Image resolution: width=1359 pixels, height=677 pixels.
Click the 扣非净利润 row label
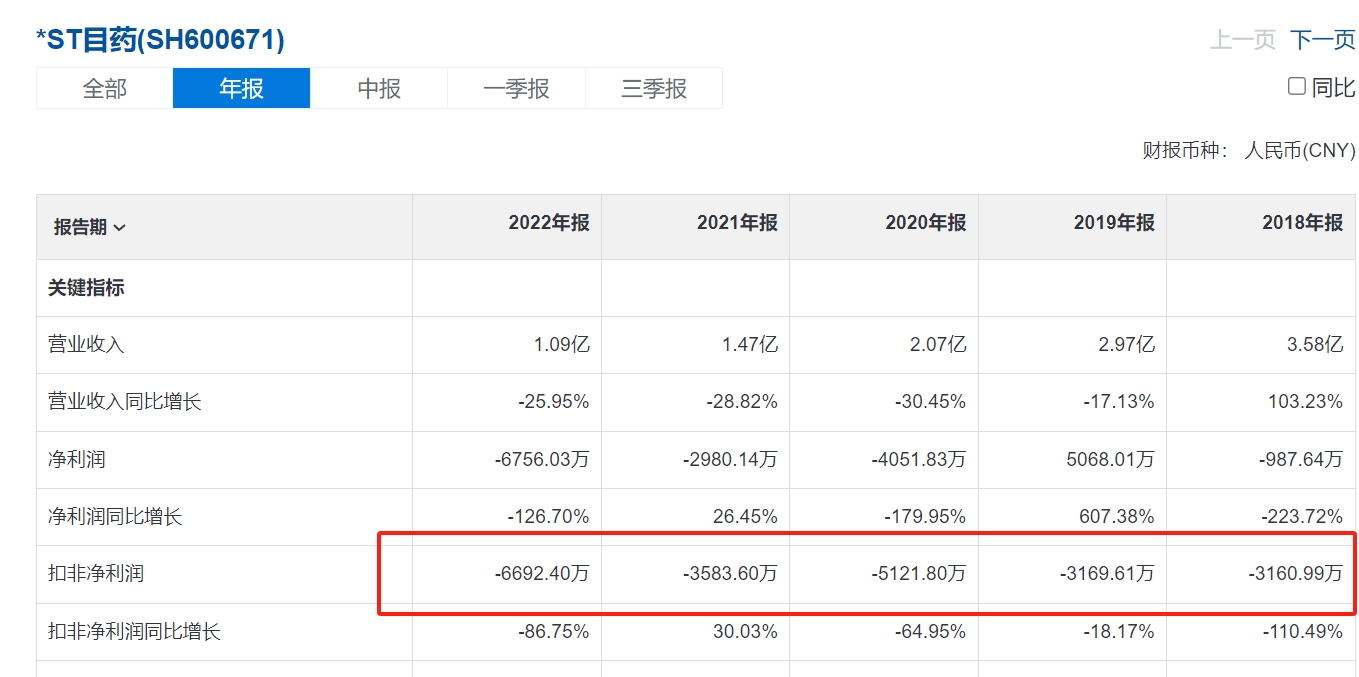coord(96,574)
